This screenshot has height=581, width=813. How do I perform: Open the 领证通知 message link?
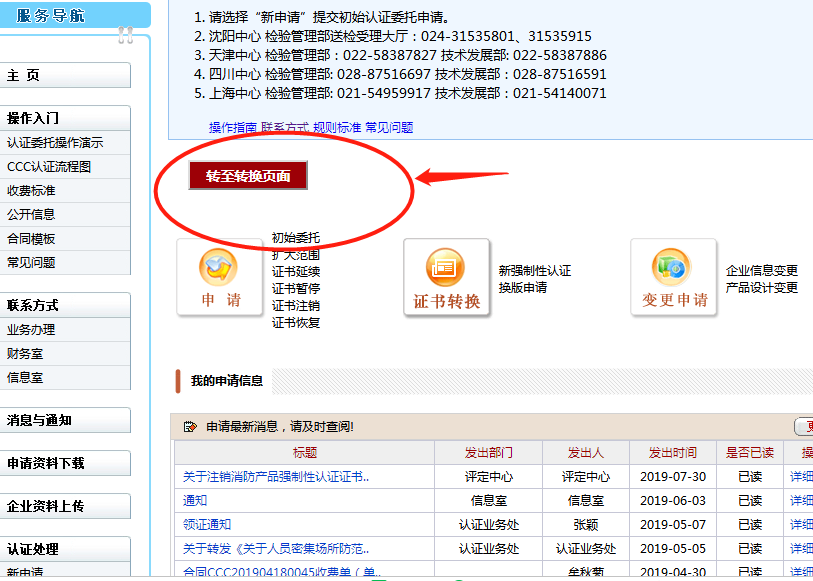pyautogui.click(x=207, y=525)
